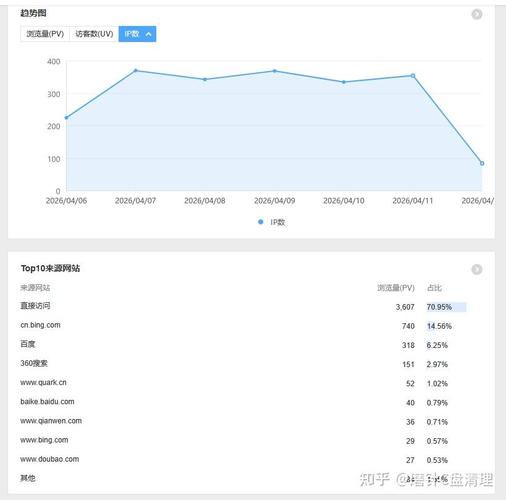Switch to the 浏览量(PV) tab
Screen dimensions: 506x500
pyautogui.click(x=45, y=34)
